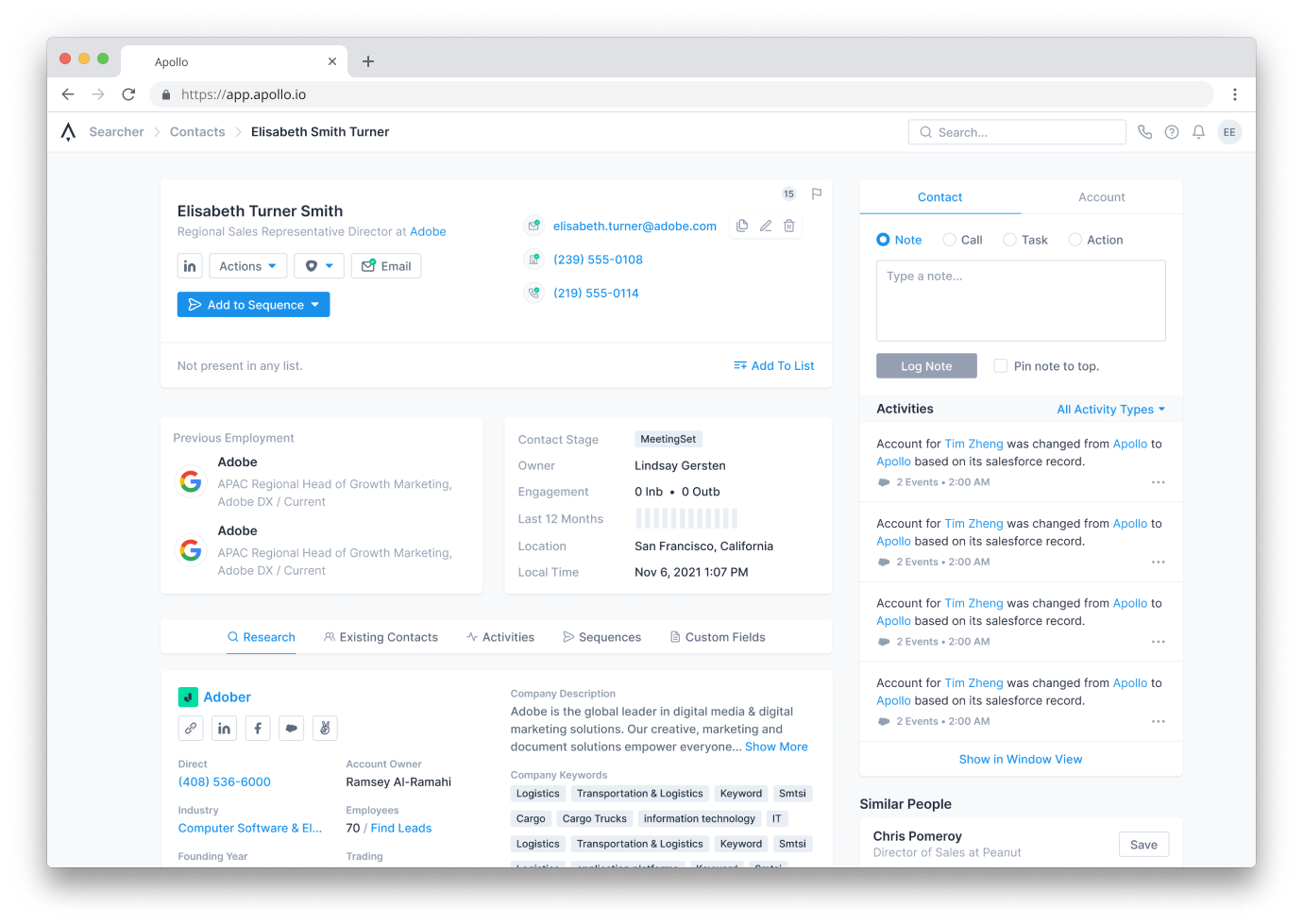1303x924 pixels.
Task: Open Adober company LinkedIn icon
Action: 224,728
